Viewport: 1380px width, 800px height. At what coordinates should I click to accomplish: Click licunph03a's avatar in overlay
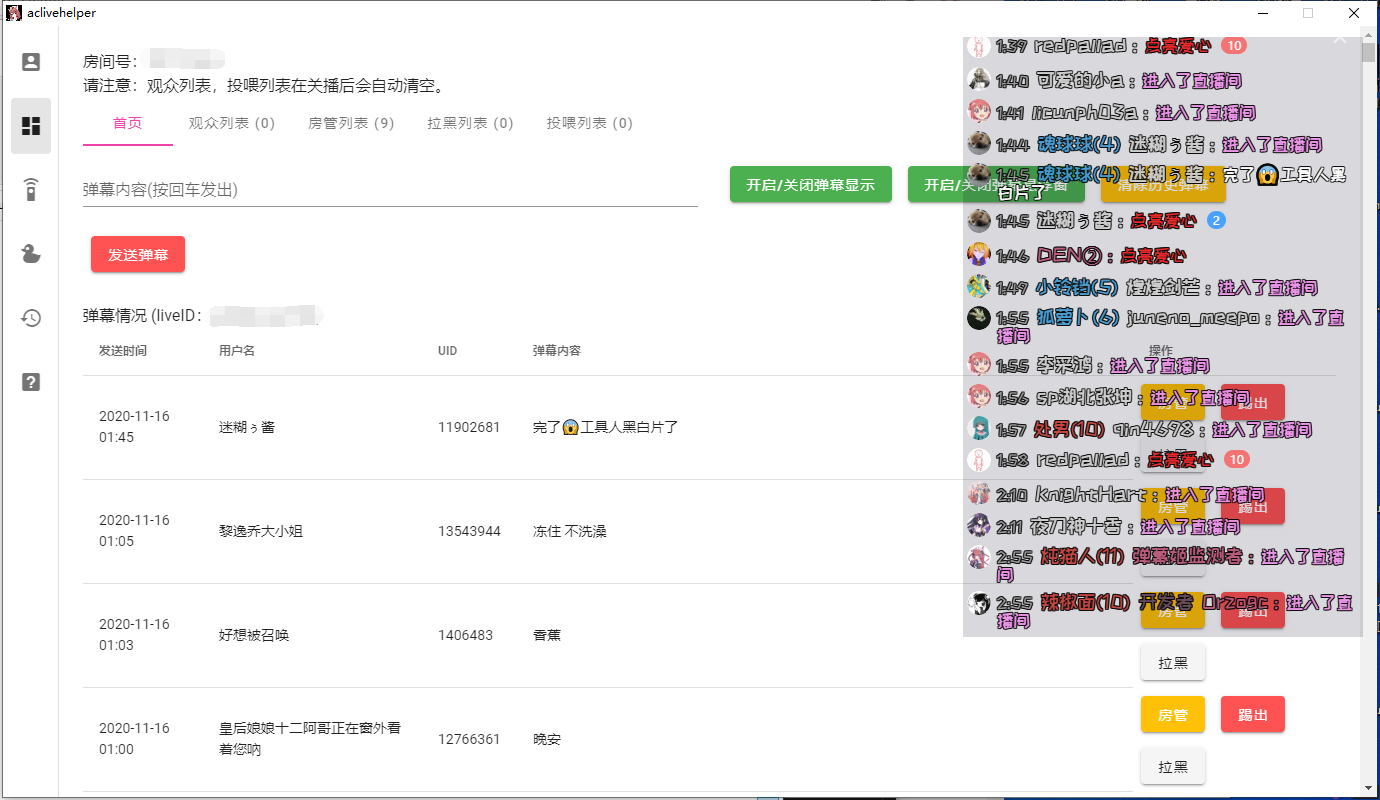pyautogui.click(x=979, y=111)
